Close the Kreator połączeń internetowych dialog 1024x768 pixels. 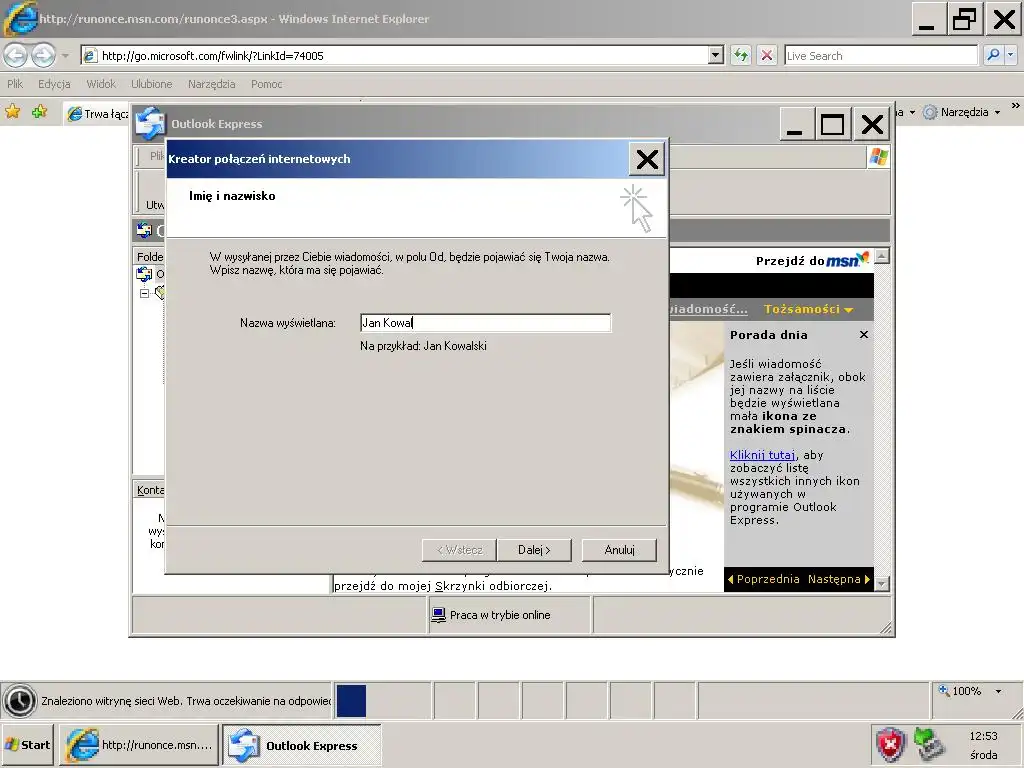coord(647,159)
